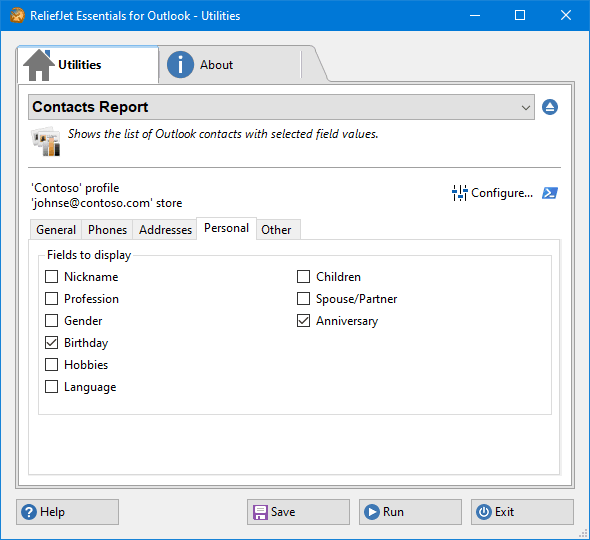Click the Exit power icon
Screen dimensions: 590x540
484,512
